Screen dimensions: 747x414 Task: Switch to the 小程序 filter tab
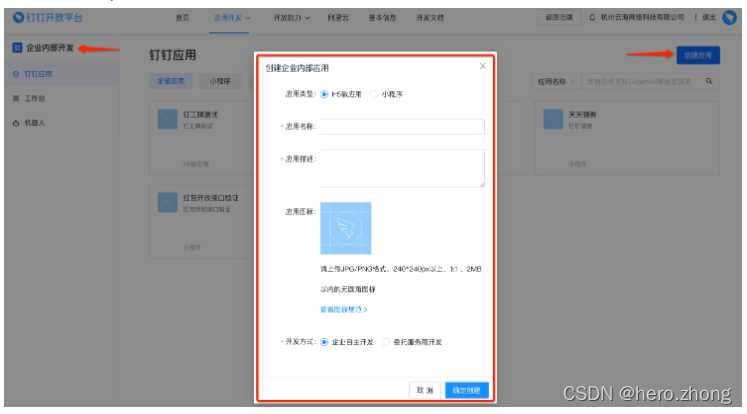pyautogui.click(x=220, y=81)
